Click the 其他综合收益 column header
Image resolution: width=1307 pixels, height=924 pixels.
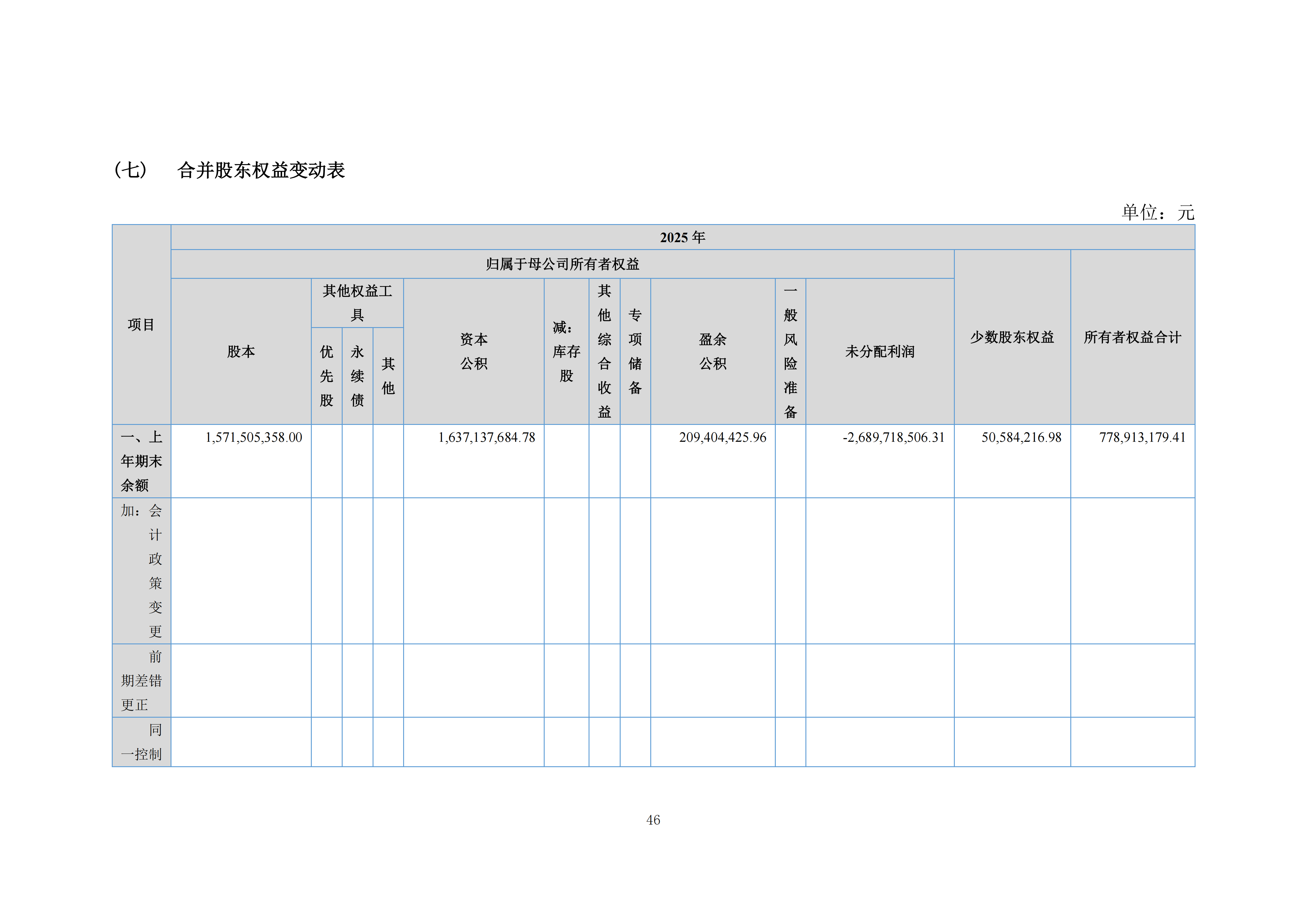pos(605,352)
